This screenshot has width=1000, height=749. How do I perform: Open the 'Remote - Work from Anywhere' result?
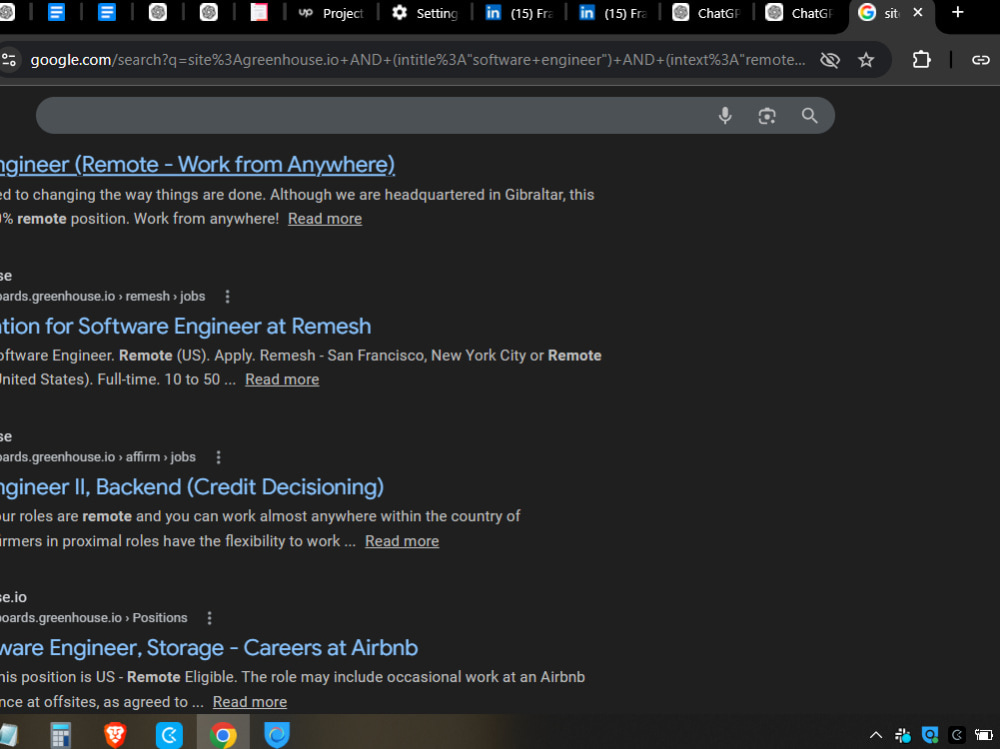198,165
